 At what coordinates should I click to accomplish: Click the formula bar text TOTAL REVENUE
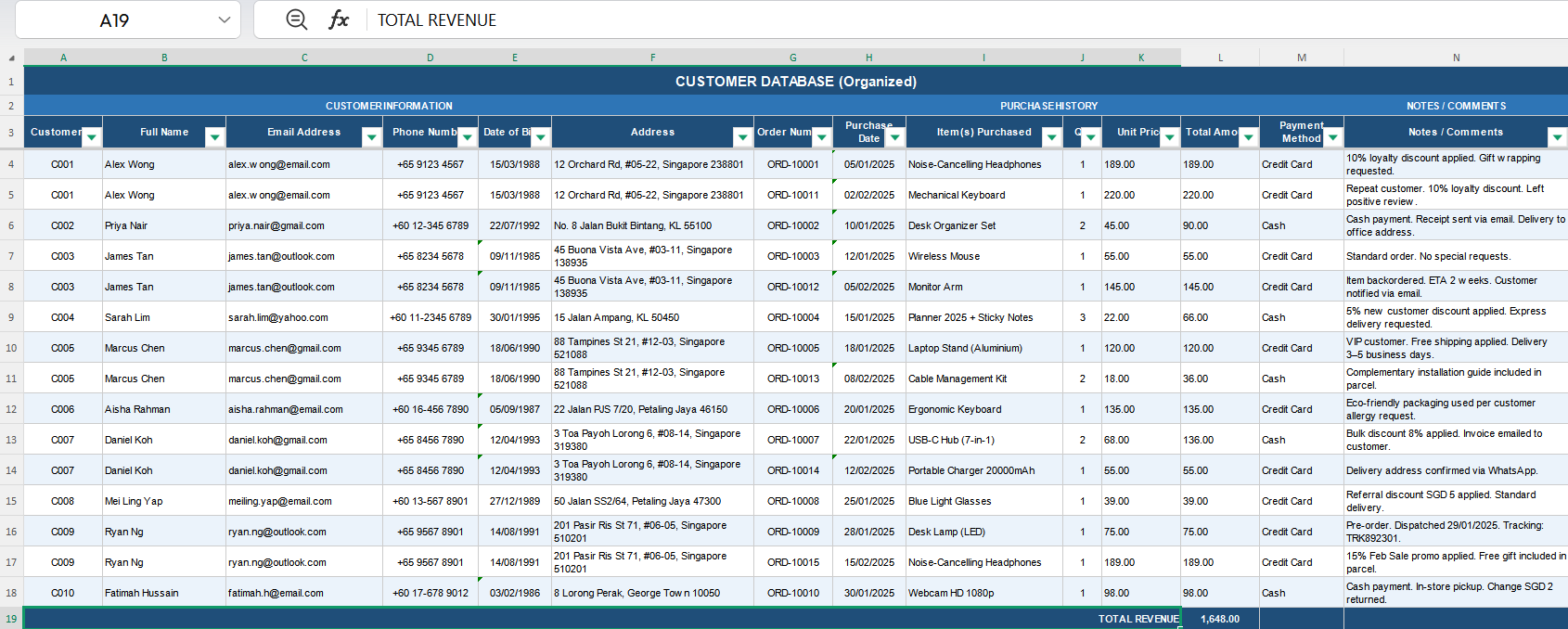tap(437, 19)
